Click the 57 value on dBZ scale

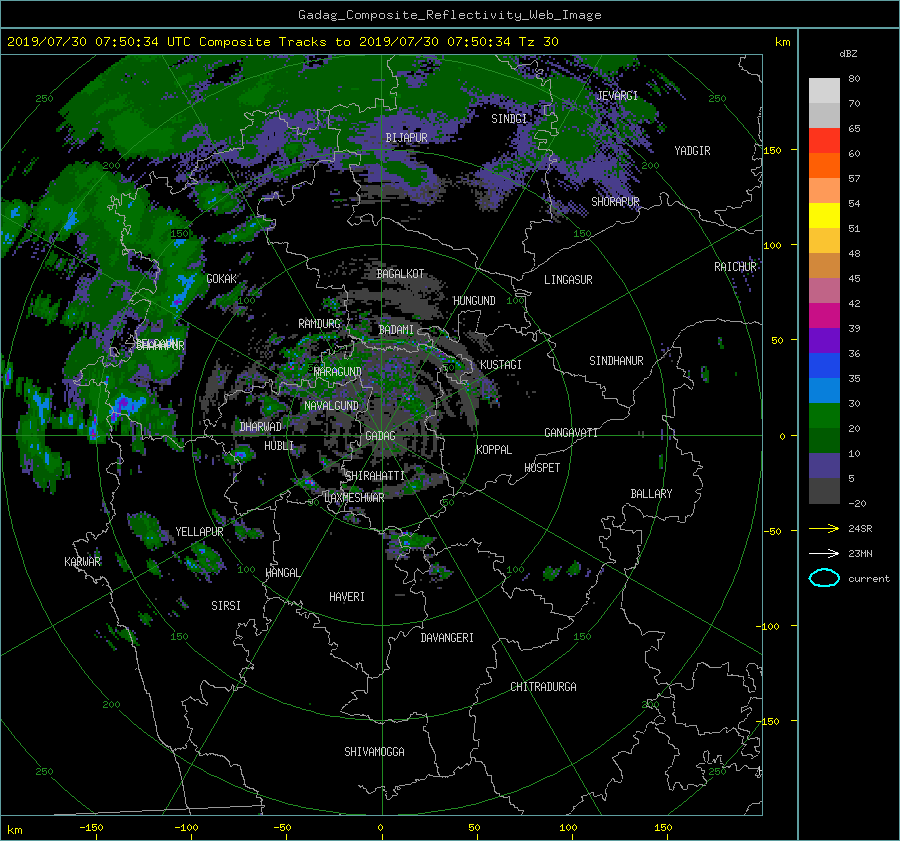click(x=854, y=179)
